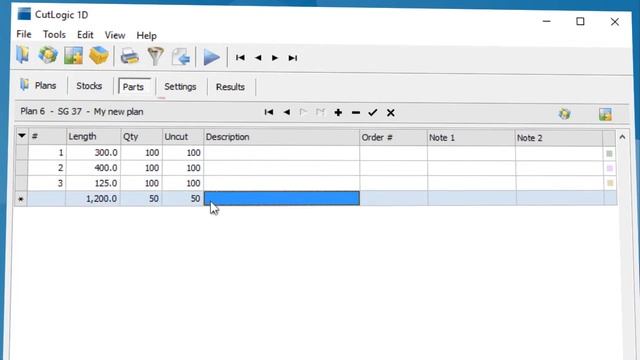Open the grid column dropdown triangle
Screen dimensions: 640x360
22,136
